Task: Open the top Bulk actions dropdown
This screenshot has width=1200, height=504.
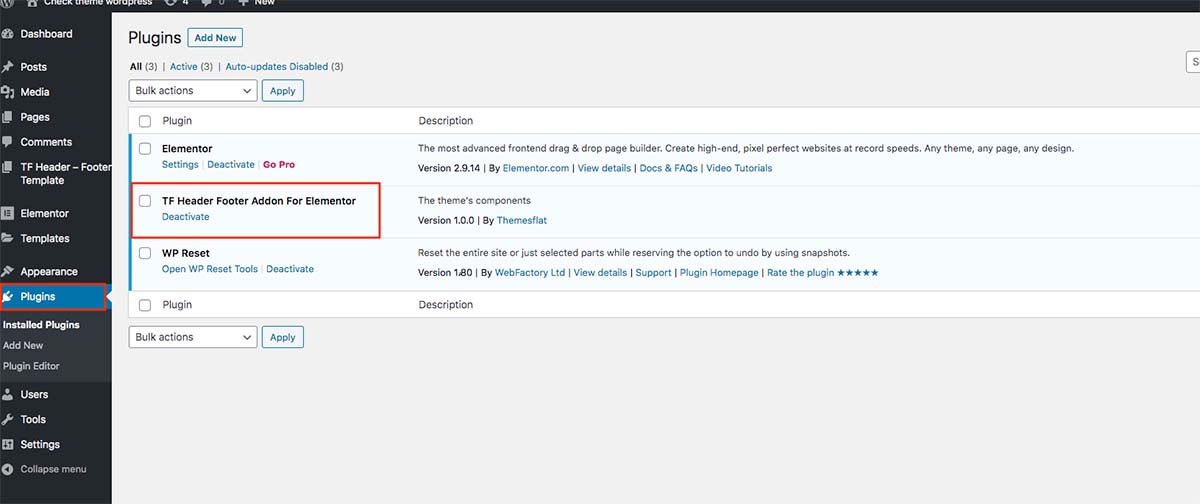Action: (x=193, y=90)
